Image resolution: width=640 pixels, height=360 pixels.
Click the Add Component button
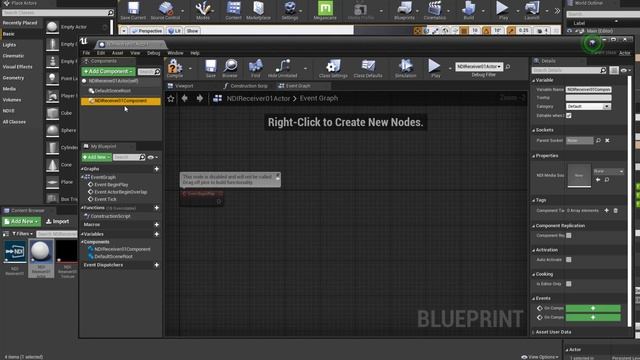(108, 71)
